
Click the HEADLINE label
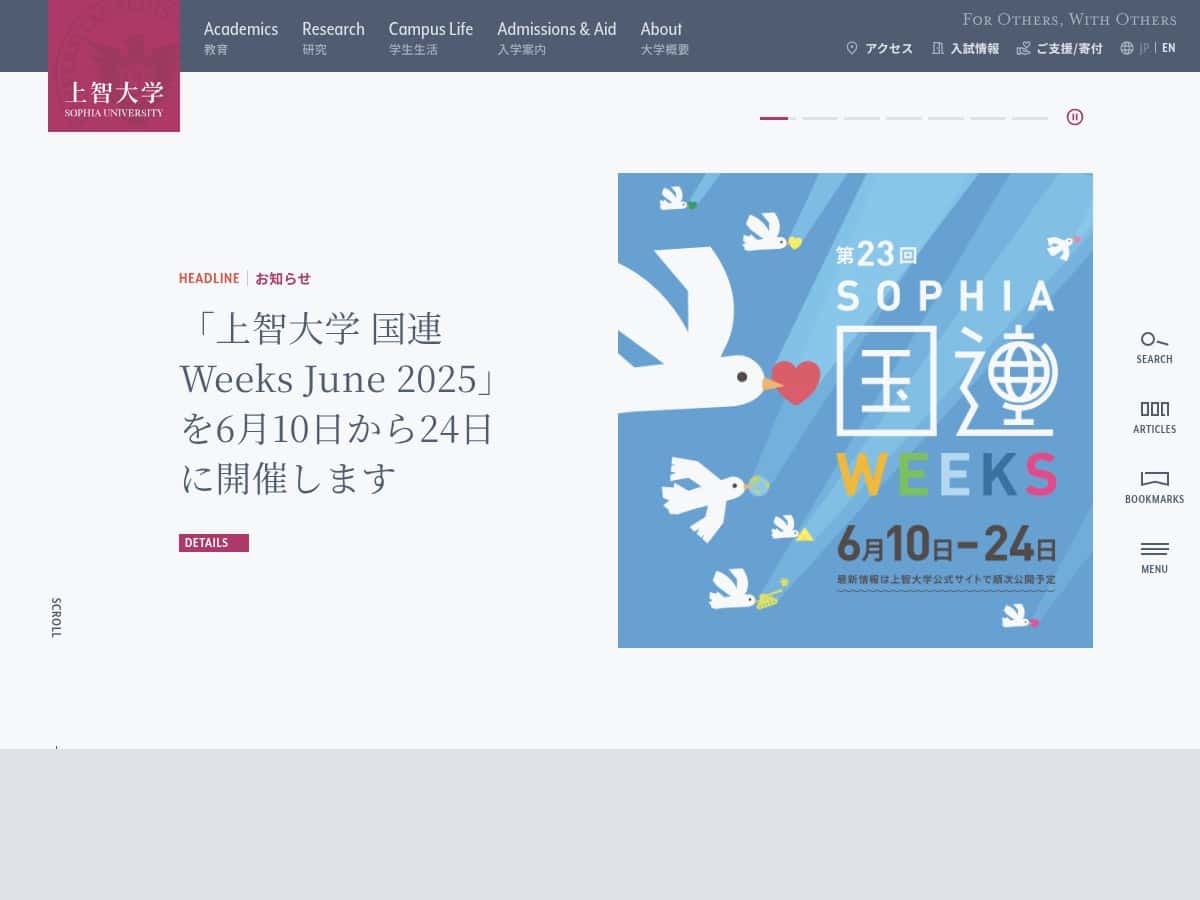click(209, 279)
